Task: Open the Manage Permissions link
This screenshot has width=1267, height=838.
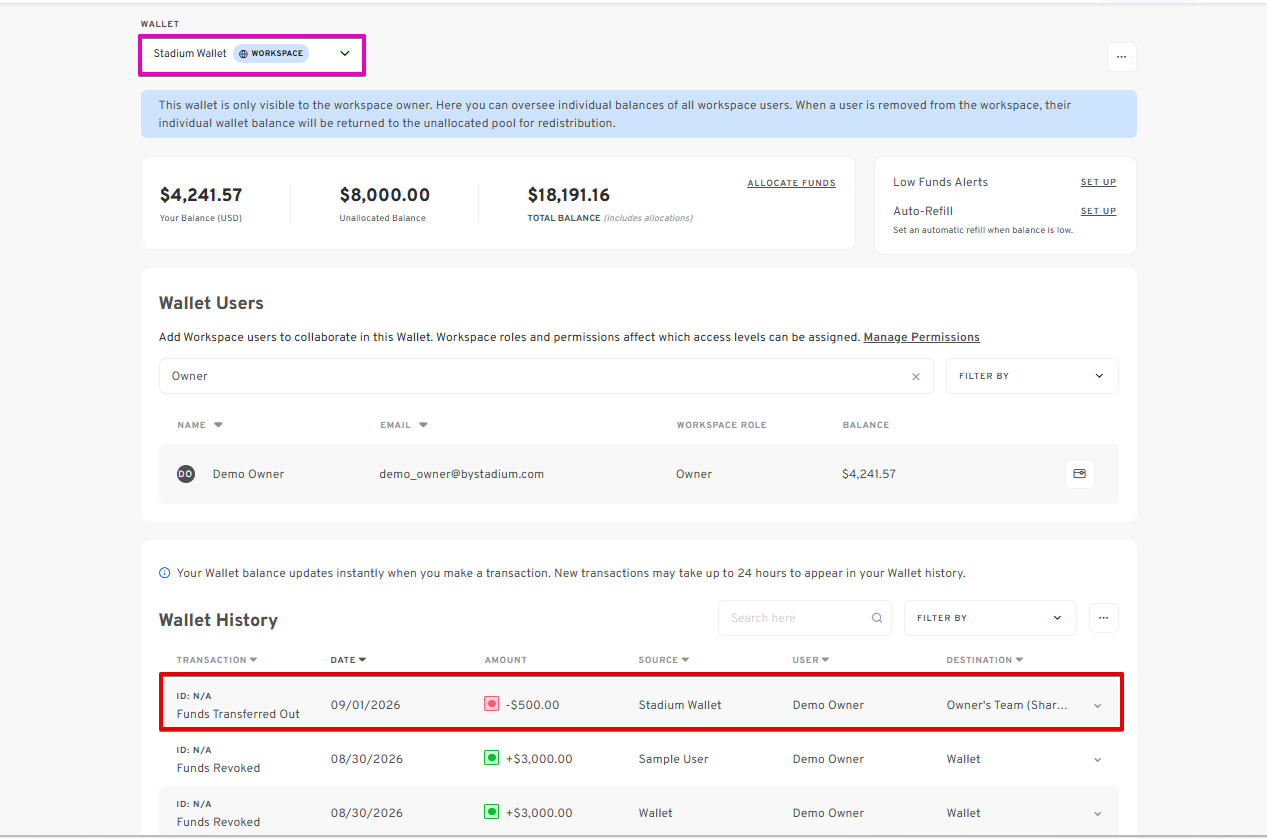Action: (x=921, y=337)
